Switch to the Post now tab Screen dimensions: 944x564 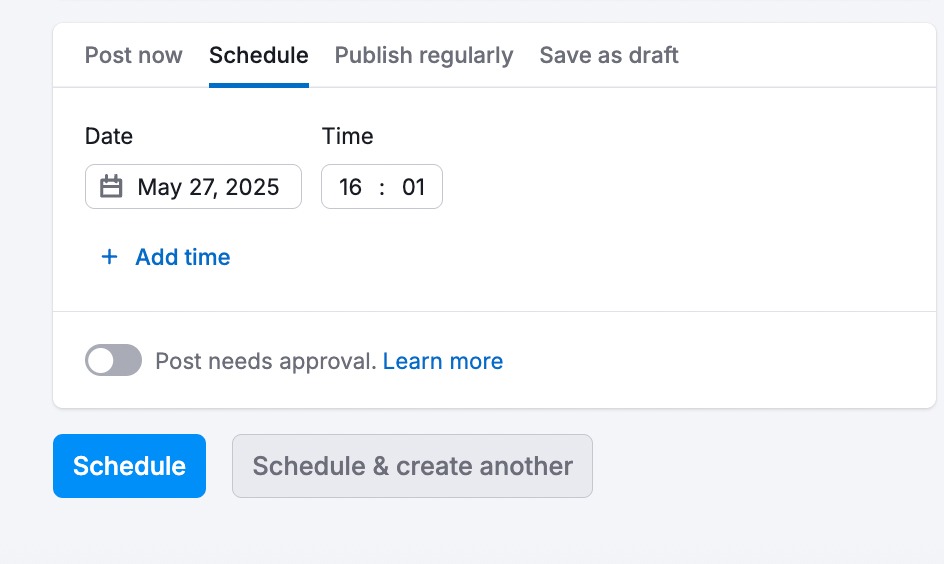pyautogui.click(x=133, y=55)
